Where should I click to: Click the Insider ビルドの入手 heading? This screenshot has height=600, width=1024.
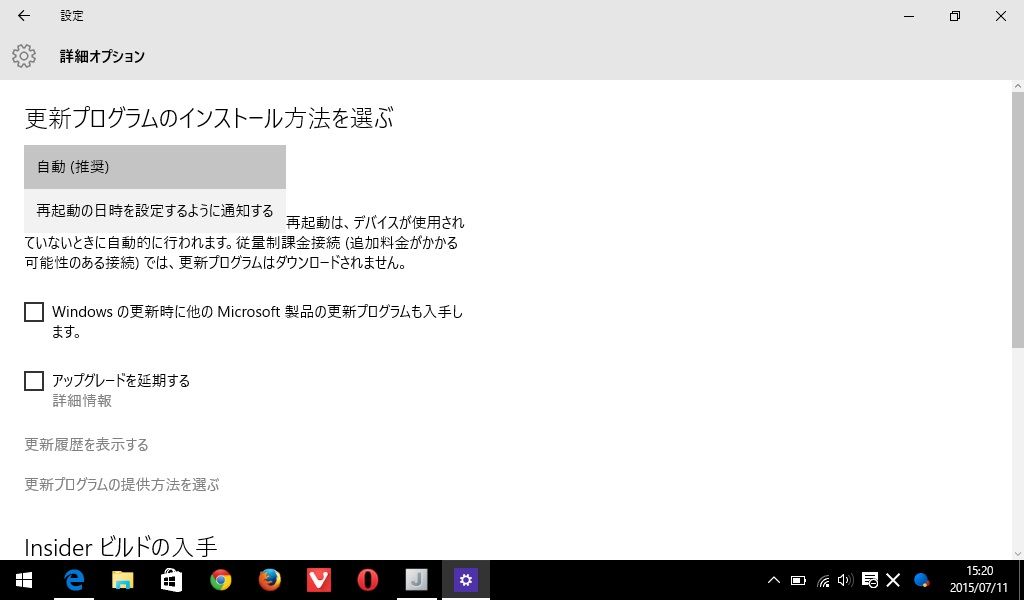(x=121, y=546)
